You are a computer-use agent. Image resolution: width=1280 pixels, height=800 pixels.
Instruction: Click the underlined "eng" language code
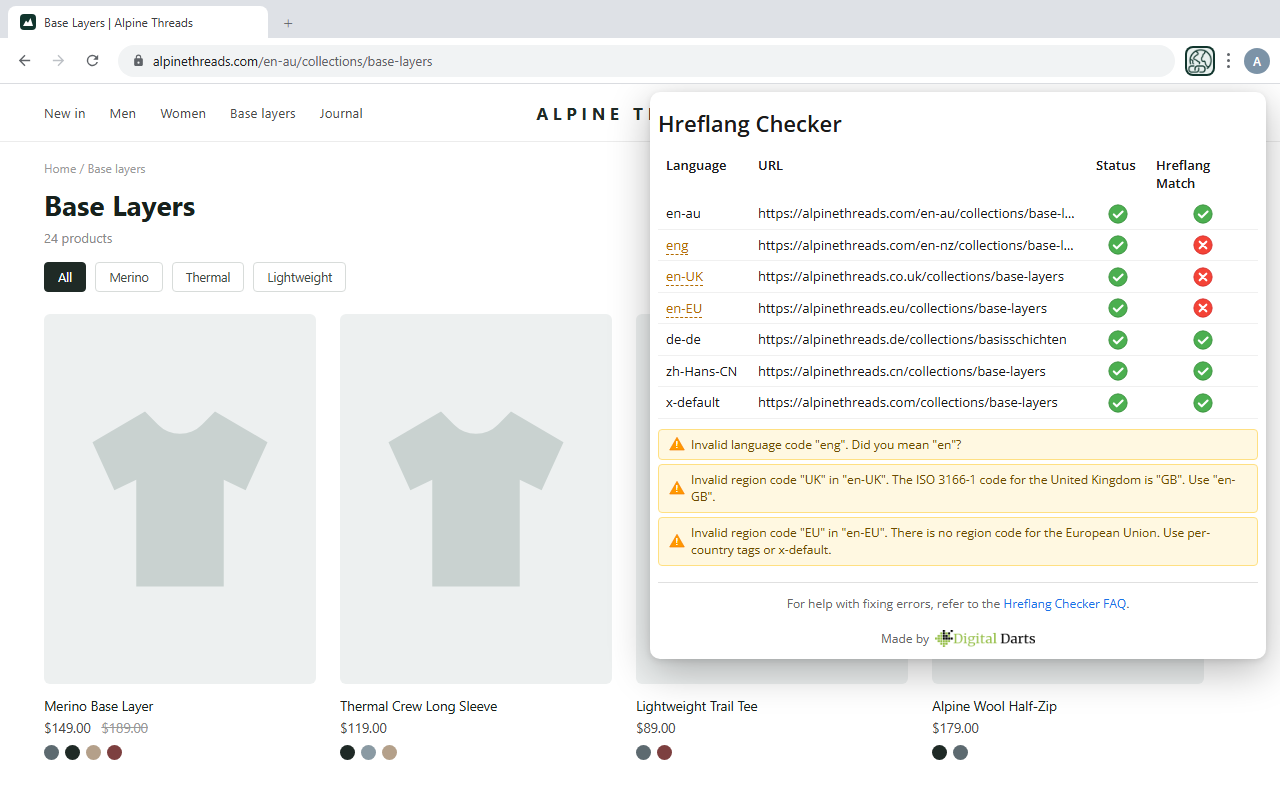pyautogui.click(x=677, y=246)
